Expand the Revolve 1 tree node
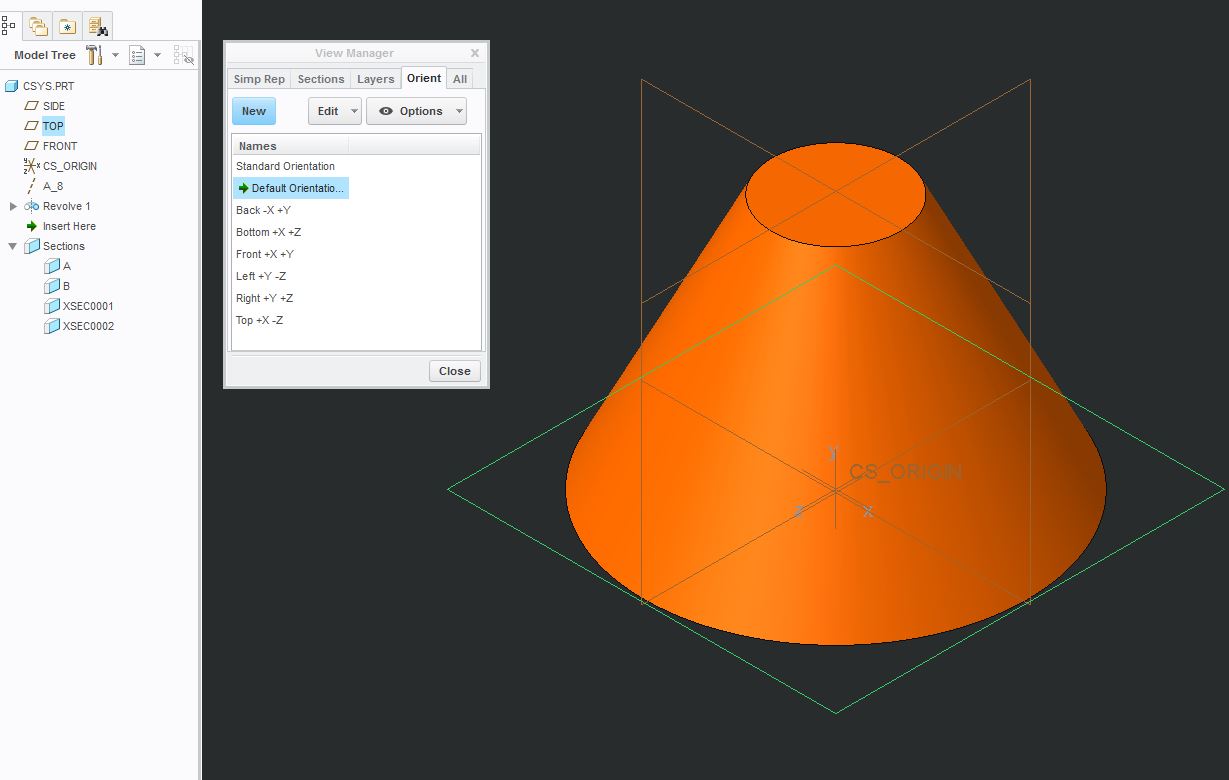Viewport: 1229px width, 780px height. pyautogui.click(x=13, y=206)
